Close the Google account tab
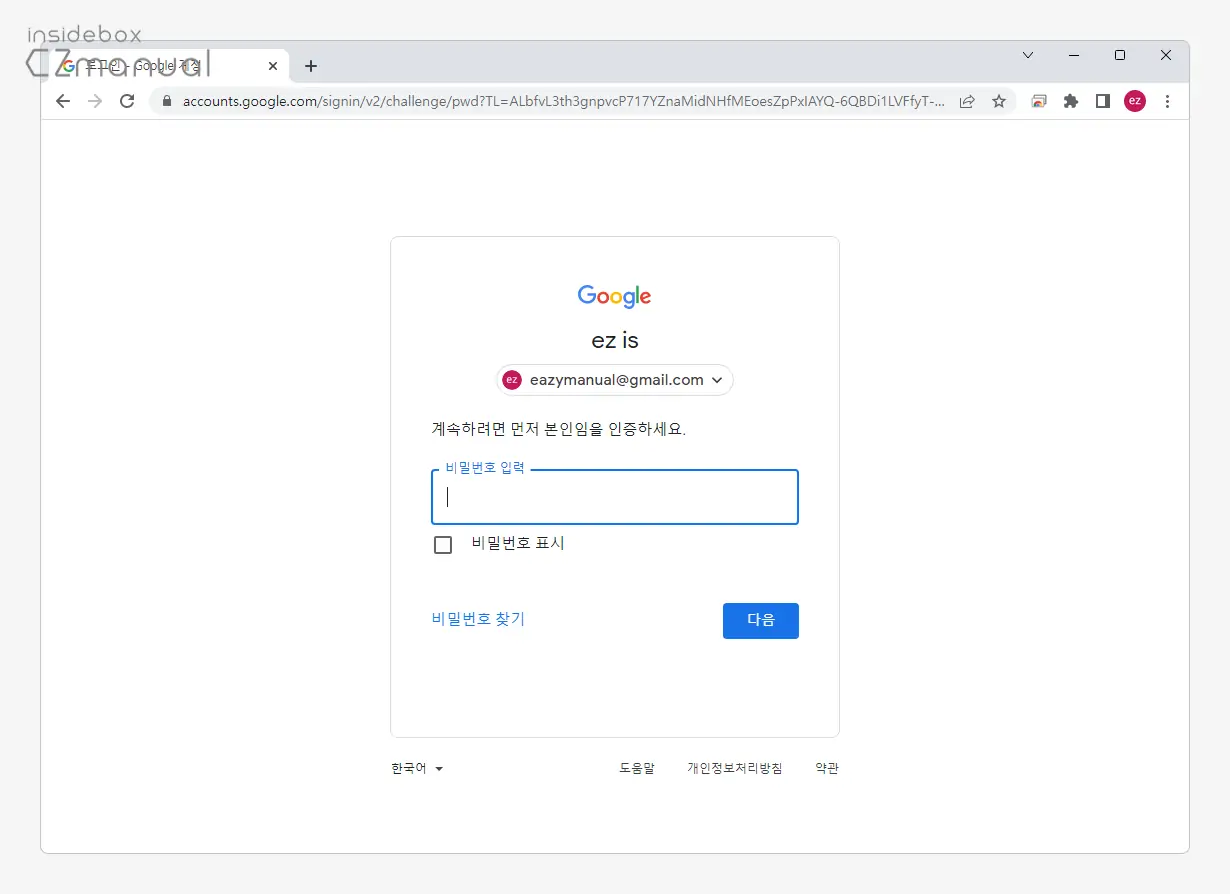Screen dimensions: 1230x894 [x=273, y=66]
